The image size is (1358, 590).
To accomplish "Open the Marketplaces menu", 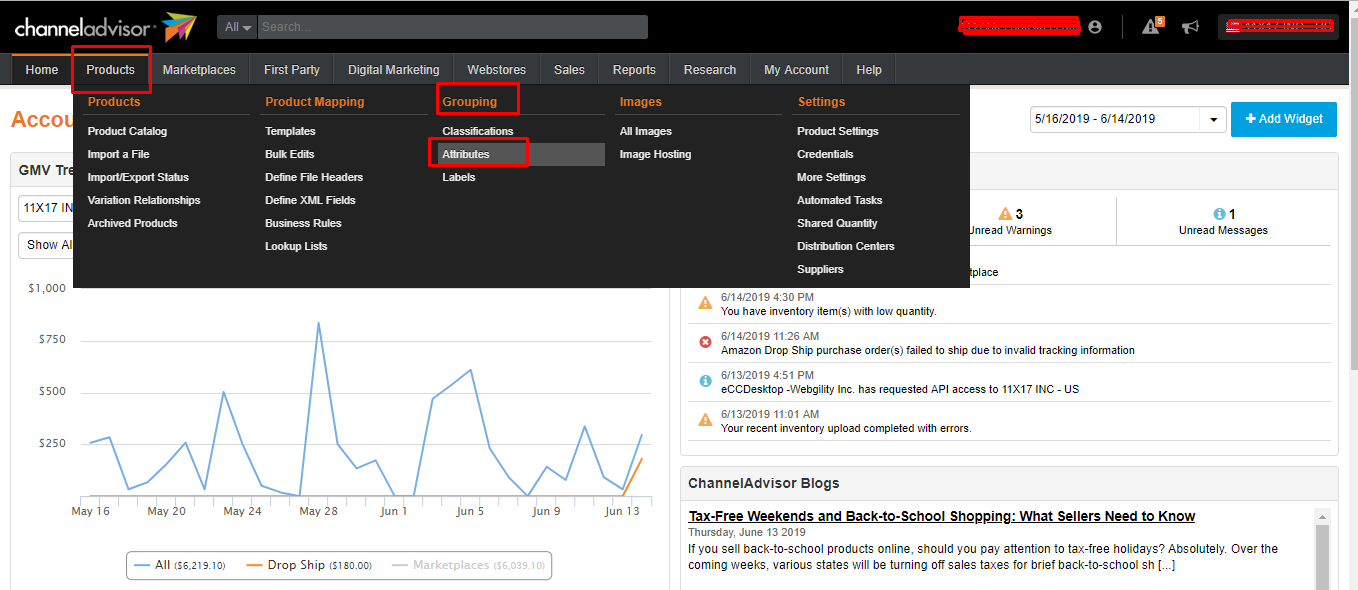I will (199, 70).
